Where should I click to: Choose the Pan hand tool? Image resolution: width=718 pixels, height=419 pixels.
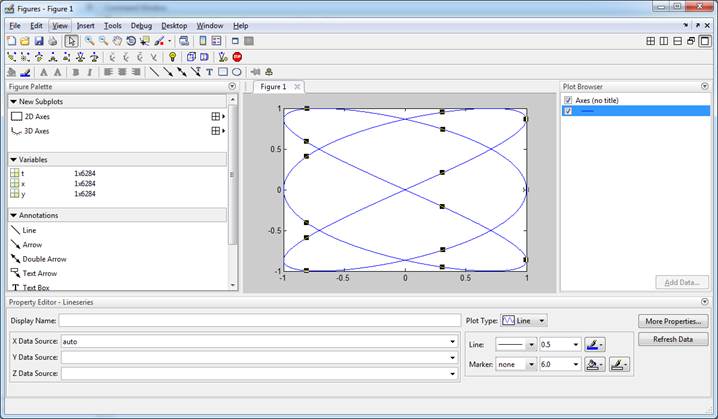point(117,41)
